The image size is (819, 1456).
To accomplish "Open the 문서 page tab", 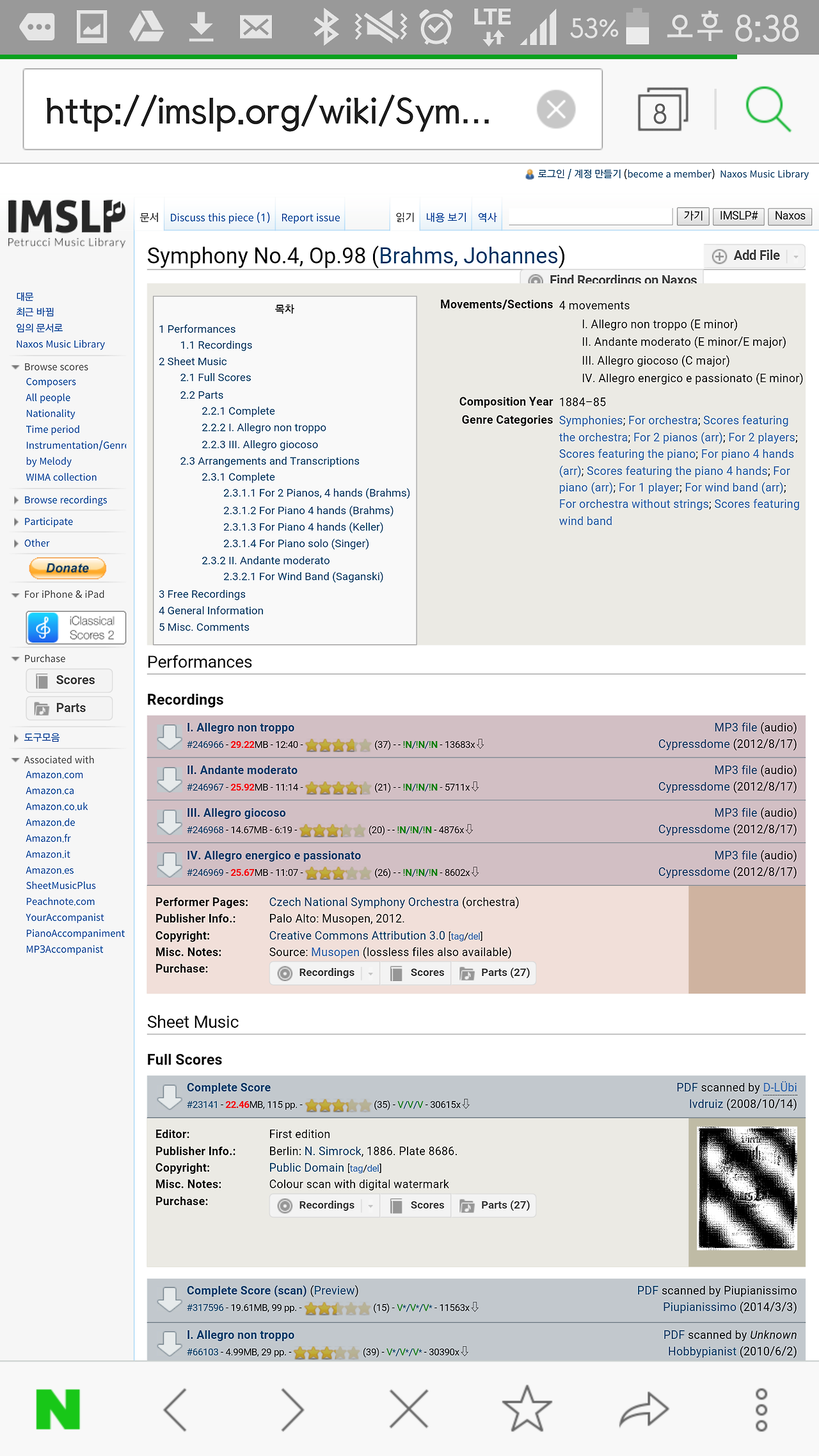I will (149, 218).
